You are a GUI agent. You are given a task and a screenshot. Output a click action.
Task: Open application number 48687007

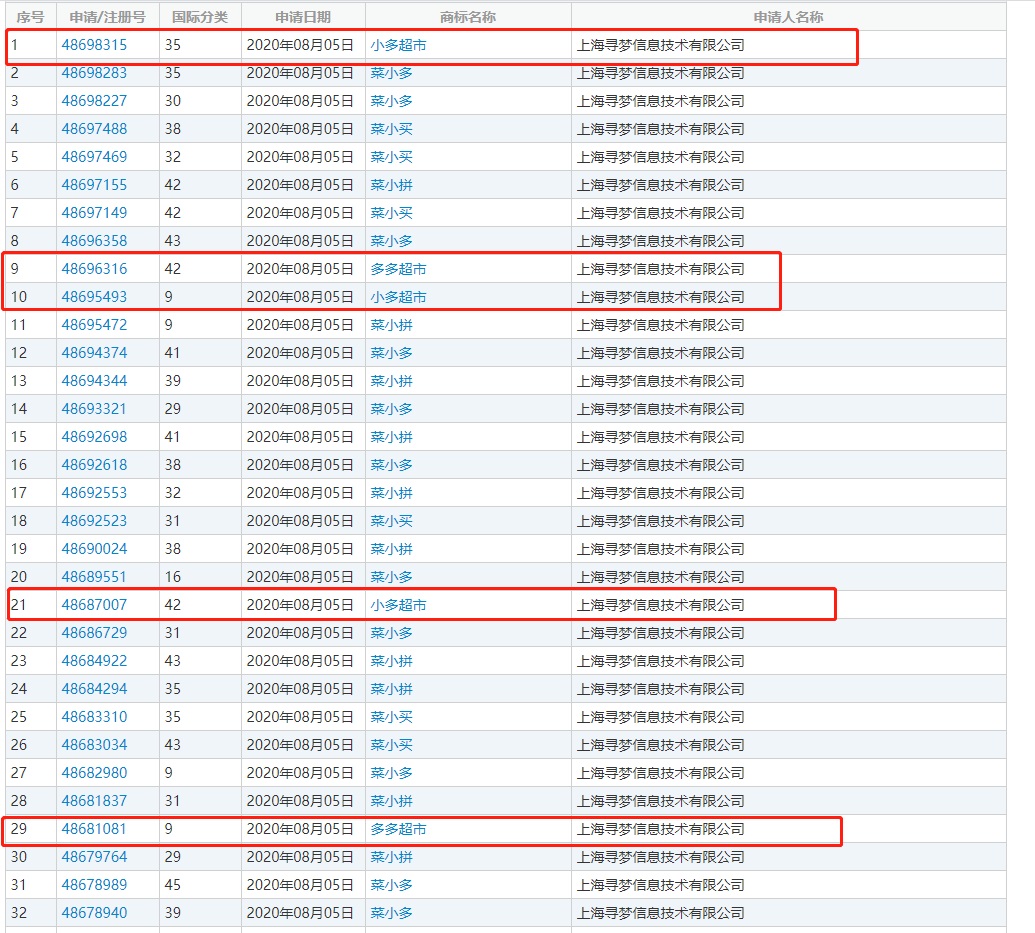94,605
